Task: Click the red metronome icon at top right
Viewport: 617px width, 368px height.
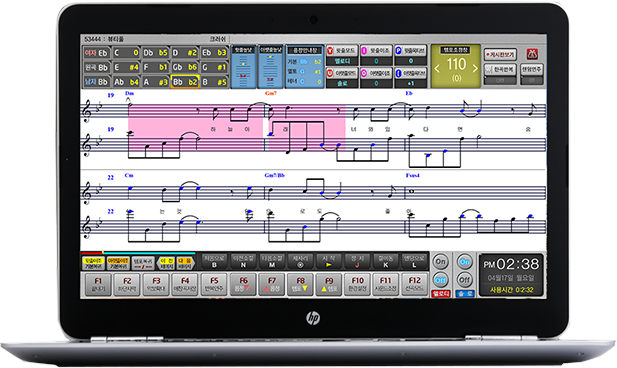Action: (x=532, y=54)
